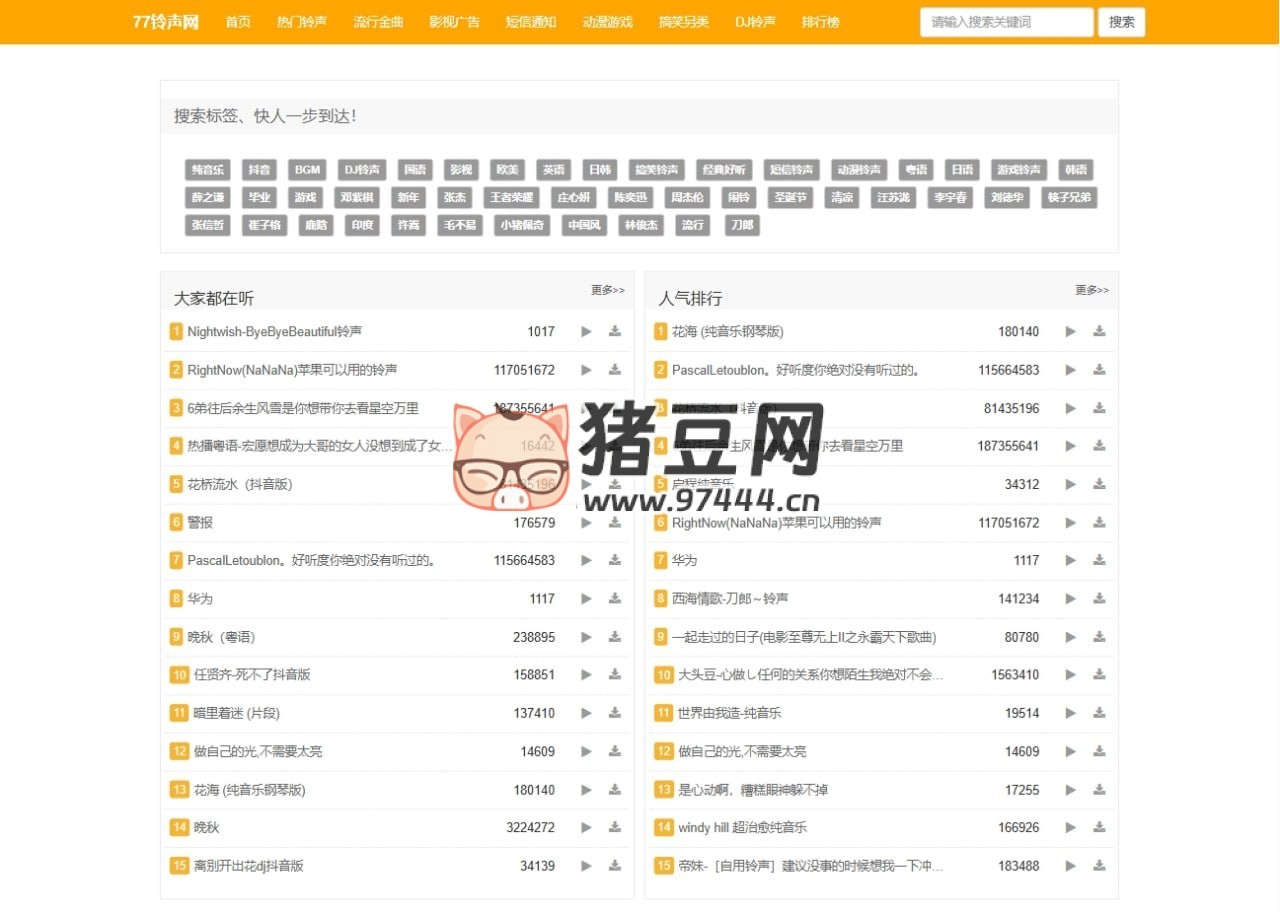This screenshot has width=1280, height=912.
Task: Play 晚秋 (粤语) ringtone
Action: coord(586,636)
